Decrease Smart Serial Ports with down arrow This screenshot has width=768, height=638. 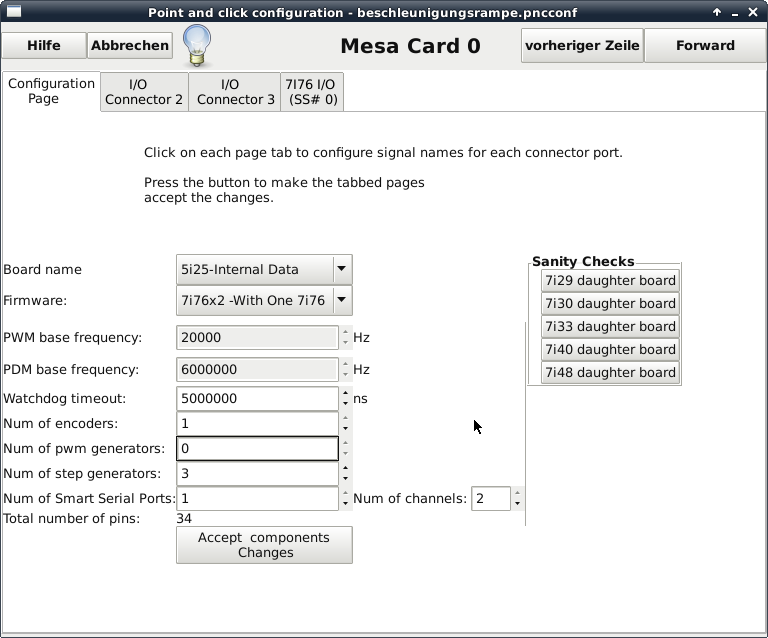point(346,504)
